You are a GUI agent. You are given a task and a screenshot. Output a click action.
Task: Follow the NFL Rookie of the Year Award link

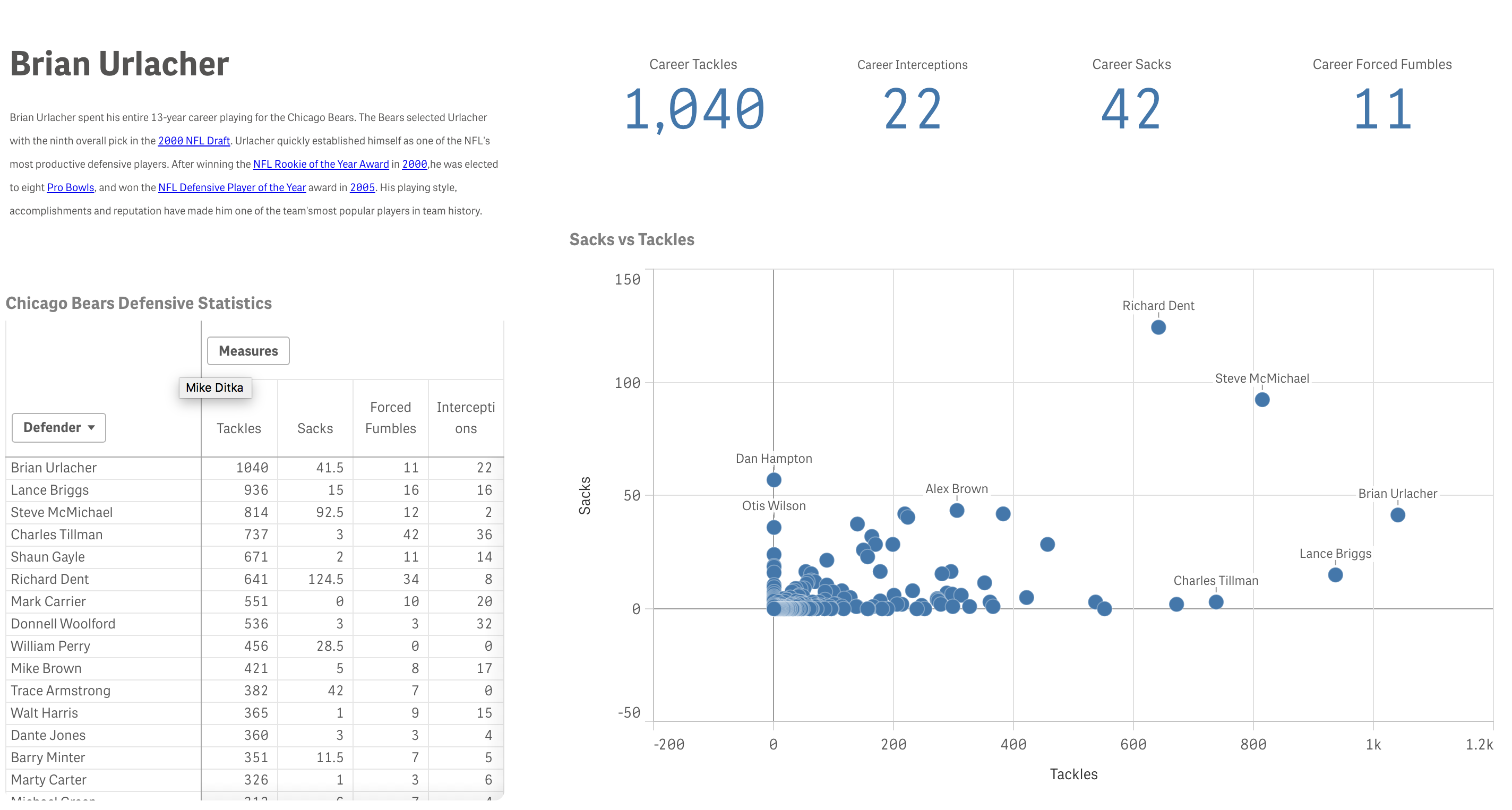pyautogui.click(x=321, y=165)
